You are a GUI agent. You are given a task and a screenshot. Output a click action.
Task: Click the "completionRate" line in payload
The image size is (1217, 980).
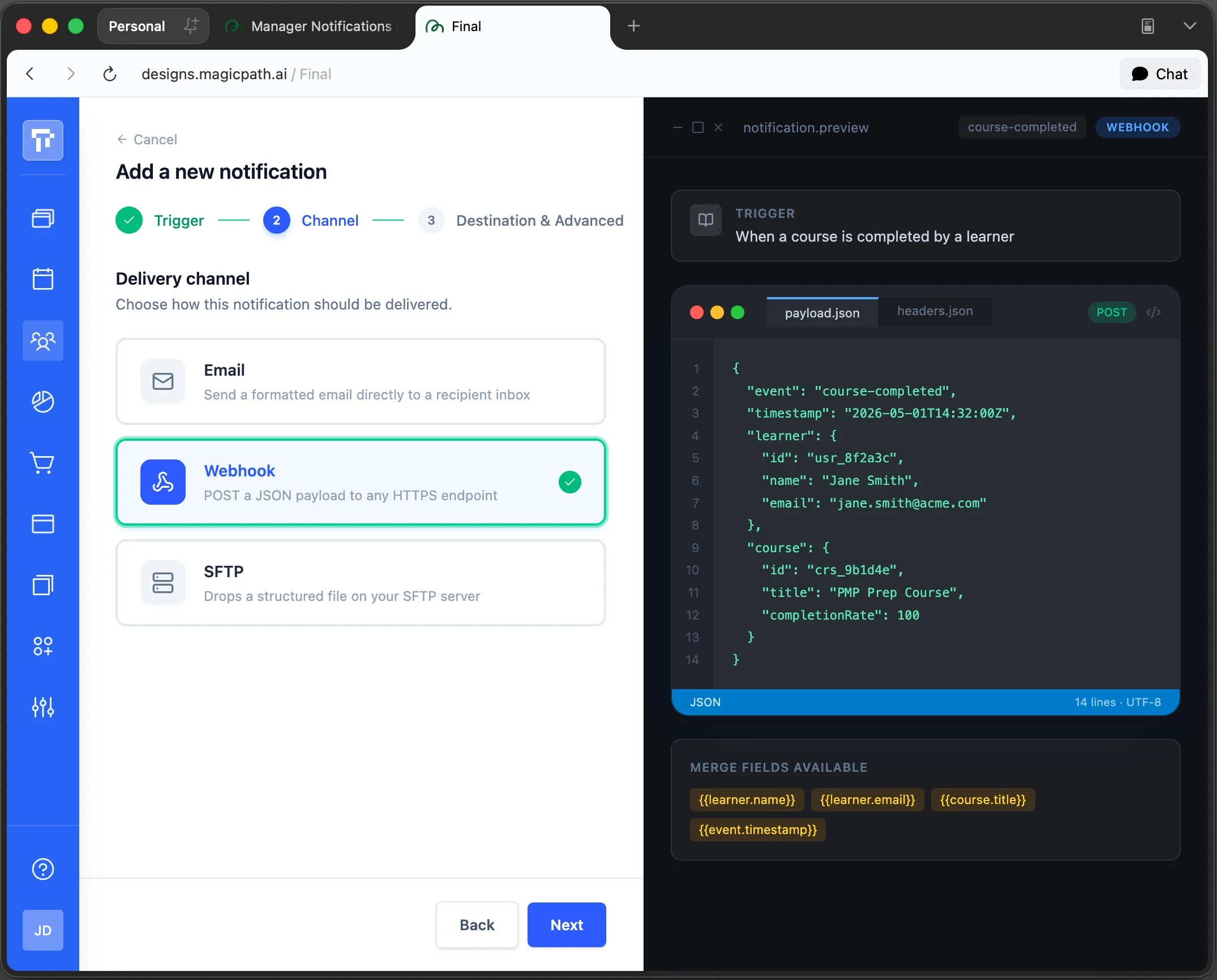coord(840,615)
